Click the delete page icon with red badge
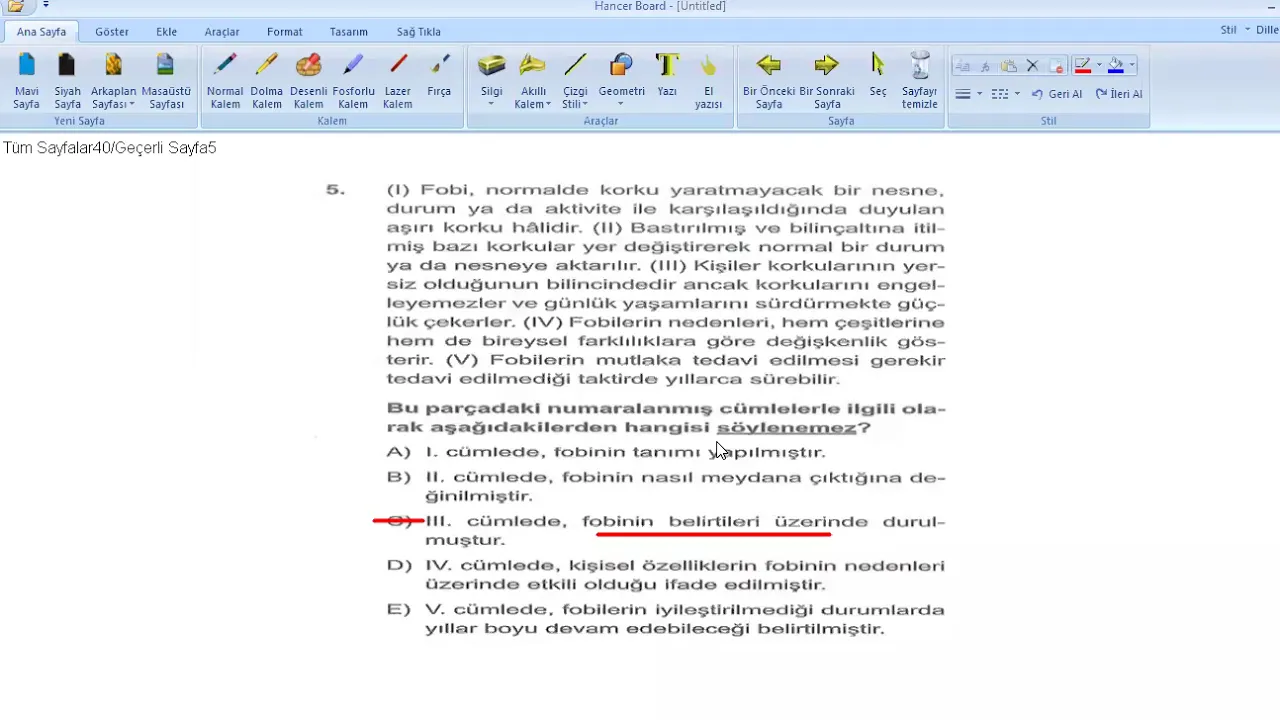1280x720 pixels. tap(1055, 66)
